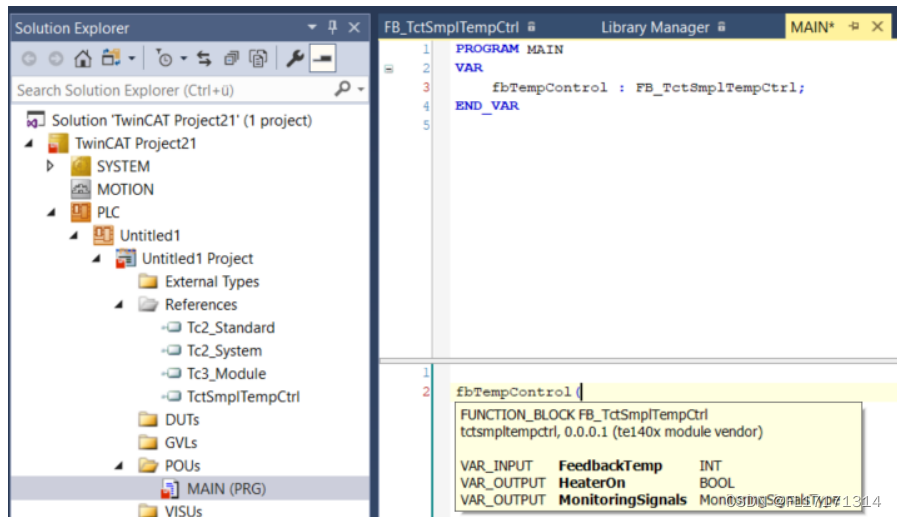The height and width of the screenshot is (517, 897).
Task: Click the magnifier search icon
Action: click(x=343, y=89)
